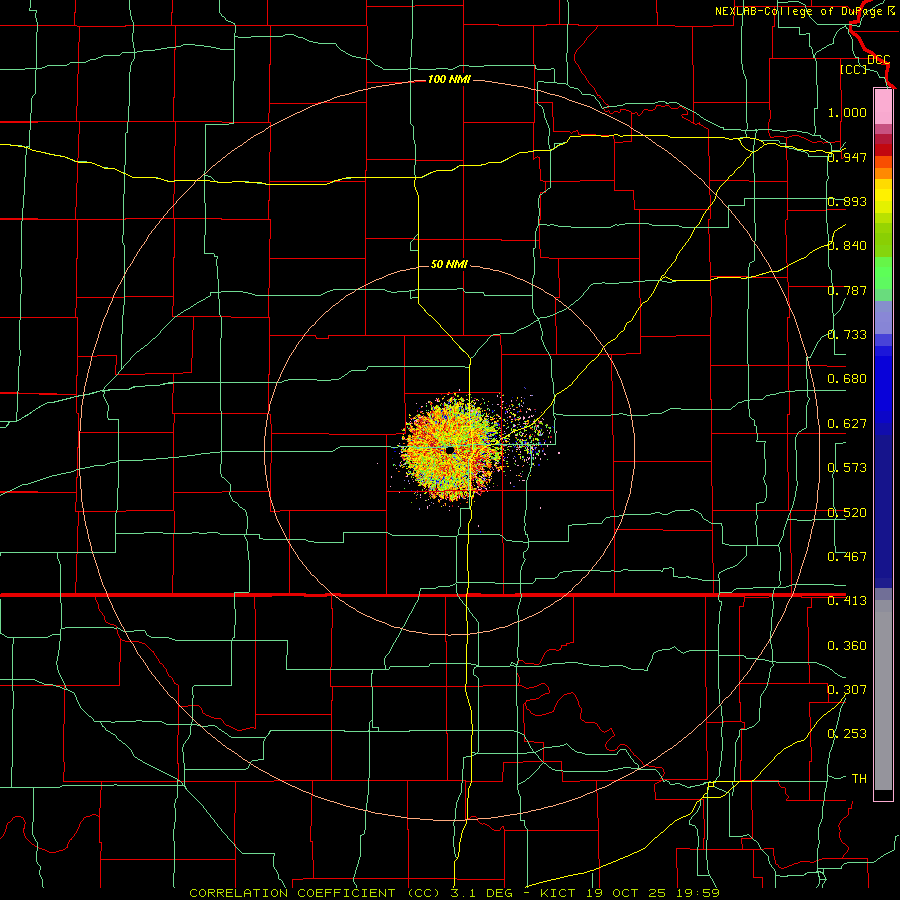Click the TH threshold label on the legend
The image size is (900, 900).
click(x=859, y=779)
